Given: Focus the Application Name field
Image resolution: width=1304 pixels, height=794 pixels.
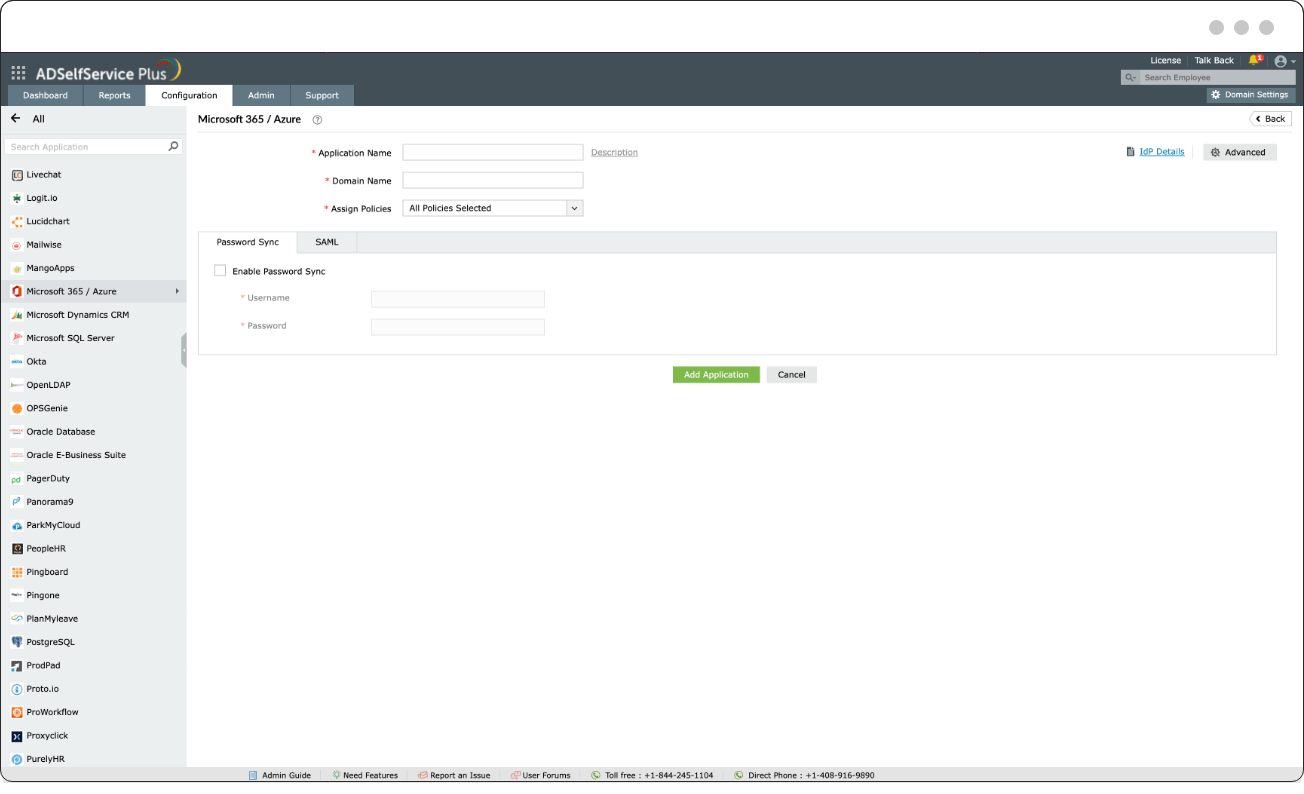Looking at the screenshot, I should (x=493, y=152).
